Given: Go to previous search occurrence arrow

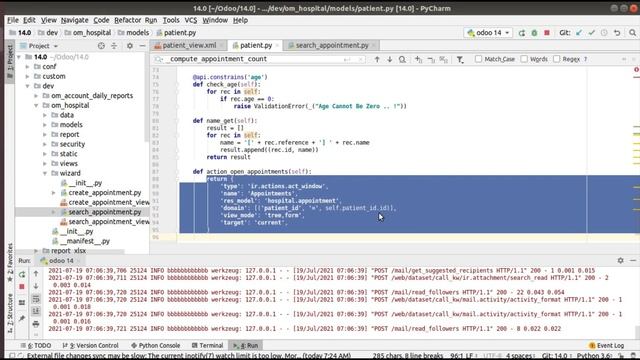Looking at the screenshot, I should pyautogui.click(x=377, y=60).
